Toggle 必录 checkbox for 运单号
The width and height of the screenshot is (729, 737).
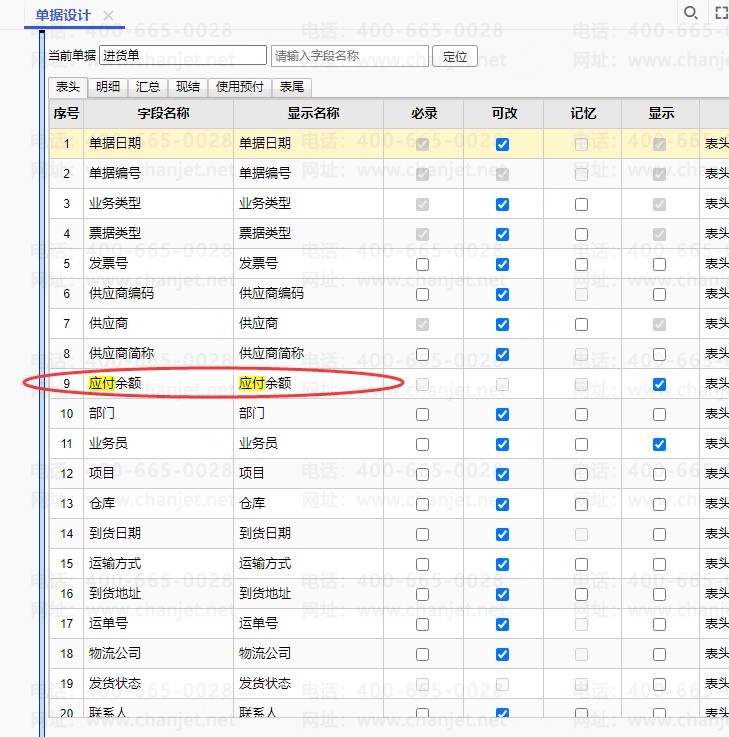pyautogui.click(x=423, y=625)
